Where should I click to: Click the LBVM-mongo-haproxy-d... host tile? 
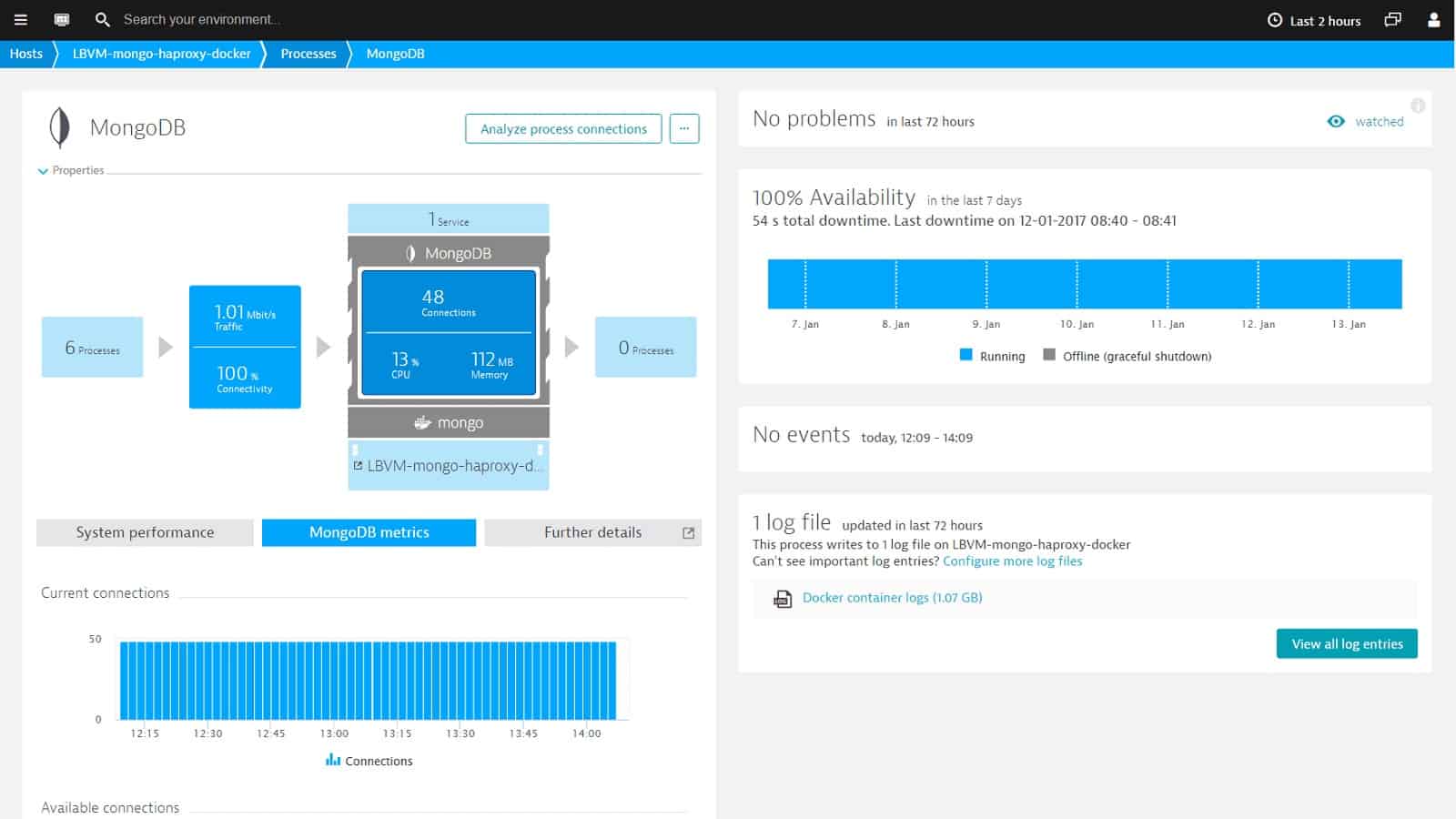[x=449, y=465]
